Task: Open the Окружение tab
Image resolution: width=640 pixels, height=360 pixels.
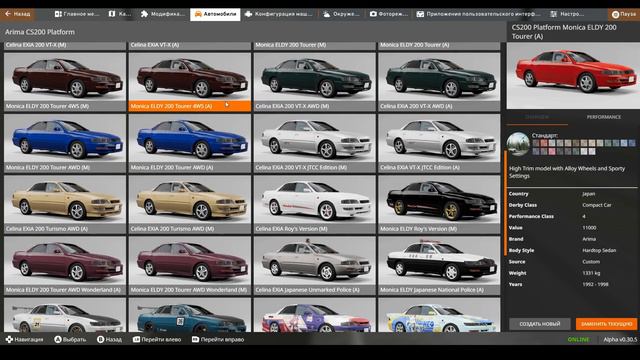Action: pyautogui.click(x=341, y=14)
